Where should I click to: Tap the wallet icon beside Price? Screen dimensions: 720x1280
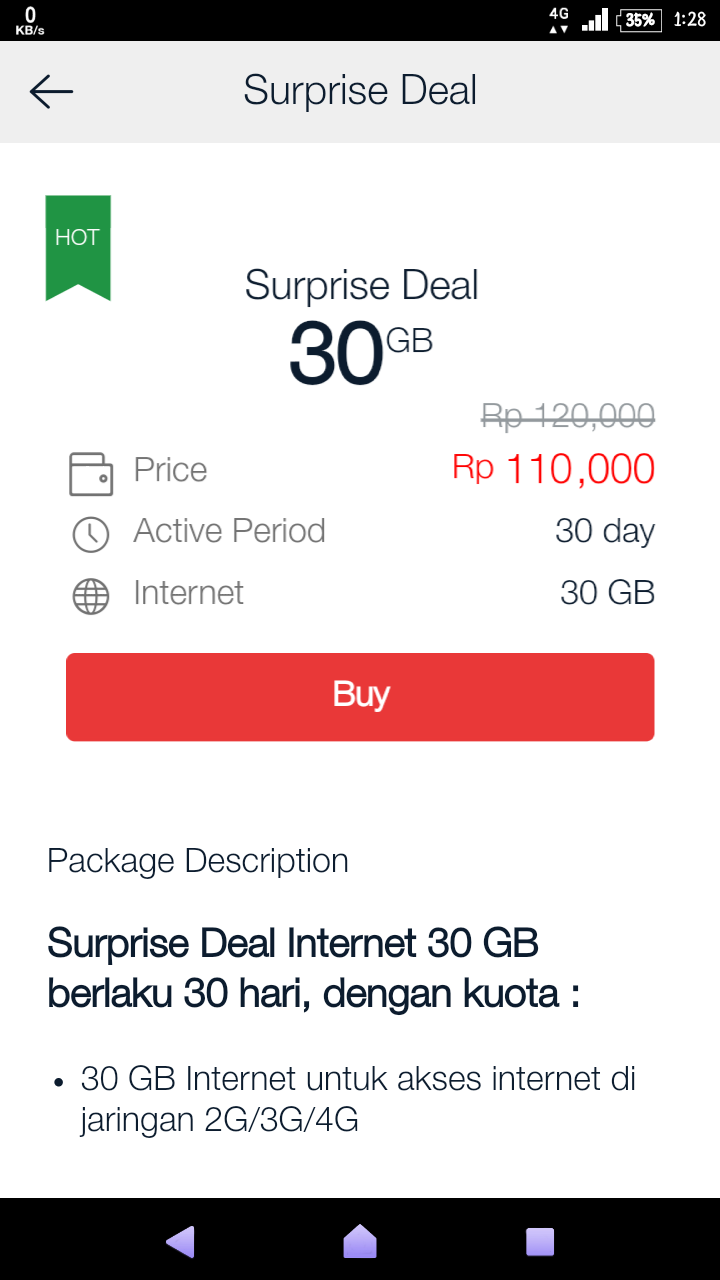pos(91,473)
